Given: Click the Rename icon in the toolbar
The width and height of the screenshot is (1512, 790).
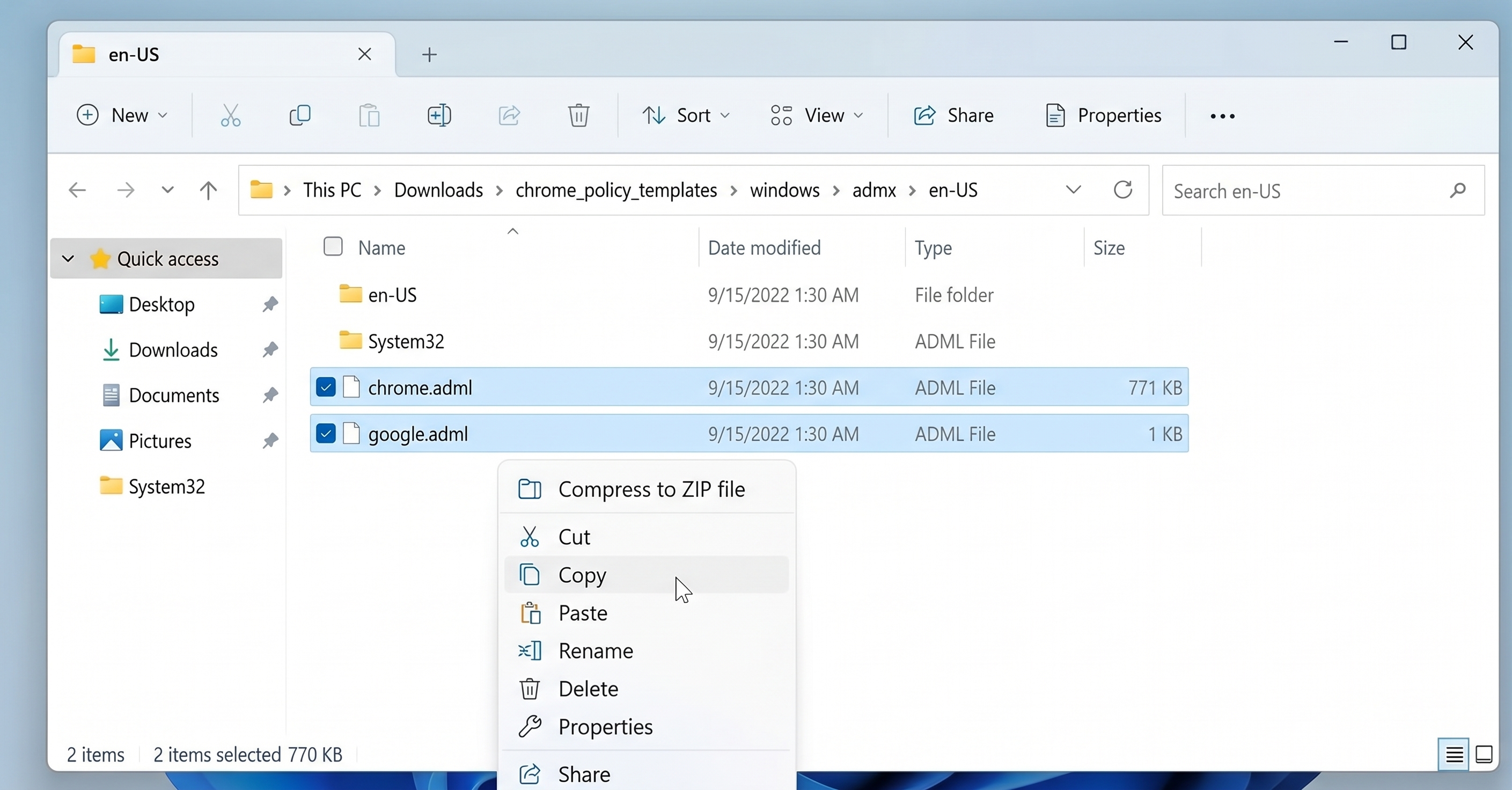Looking at the screenshot, I should (439, 115).
